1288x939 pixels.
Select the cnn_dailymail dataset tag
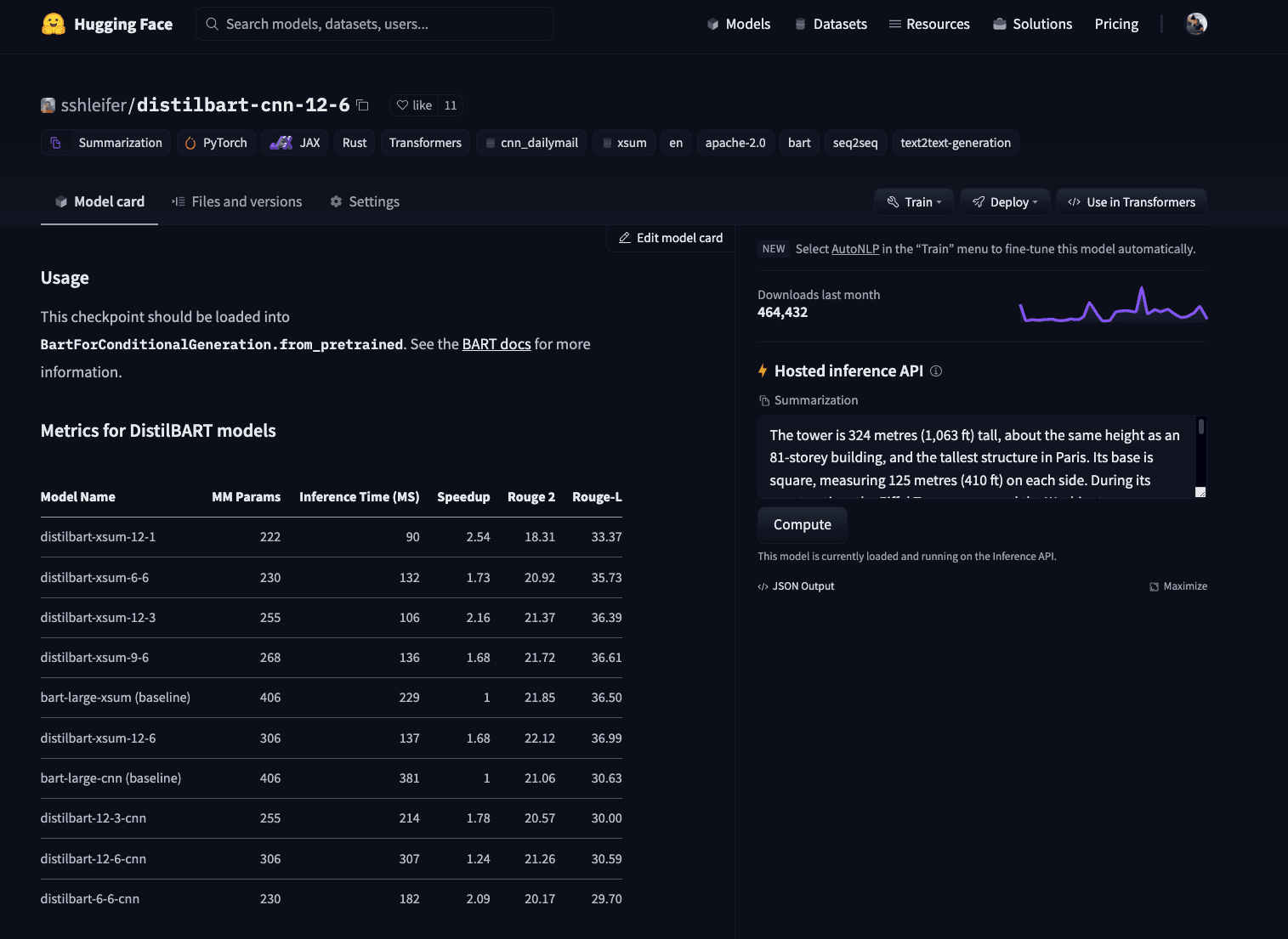[531, 143]
